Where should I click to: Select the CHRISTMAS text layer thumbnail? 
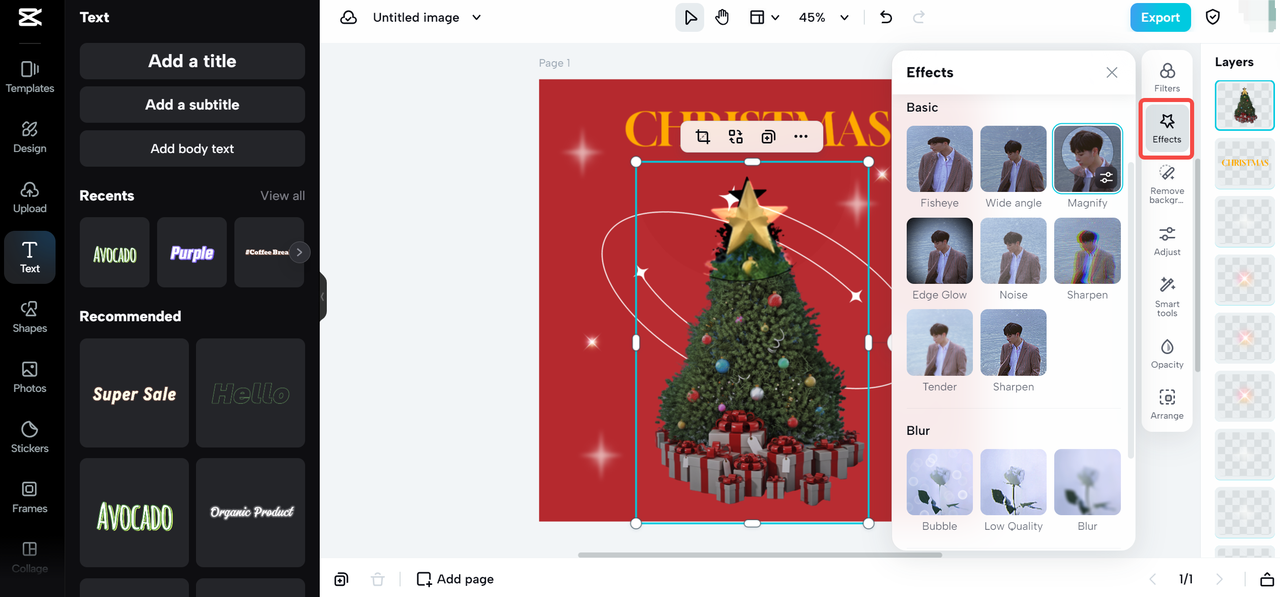coord(1244,163)
